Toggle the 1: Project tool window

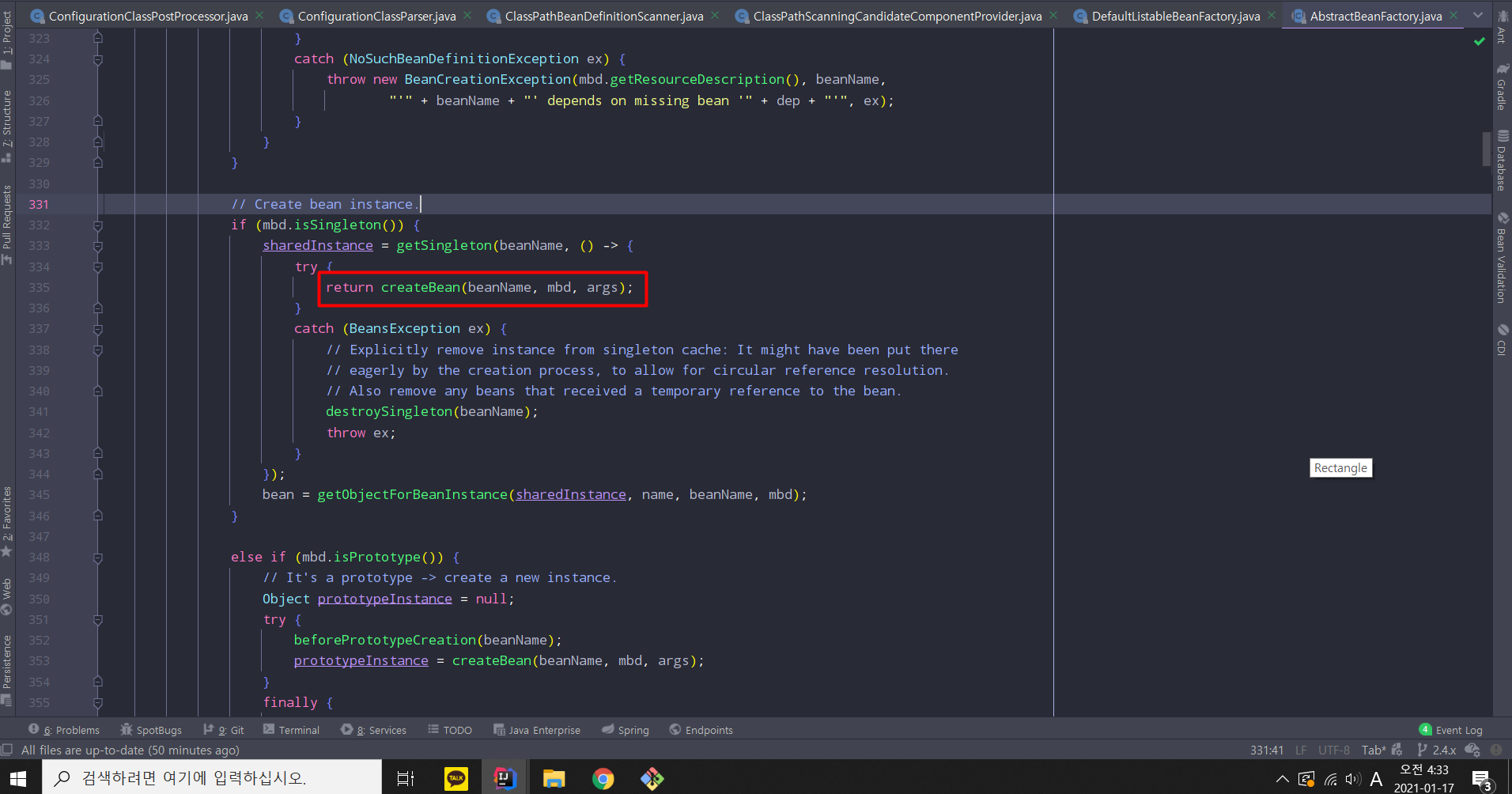7,40
